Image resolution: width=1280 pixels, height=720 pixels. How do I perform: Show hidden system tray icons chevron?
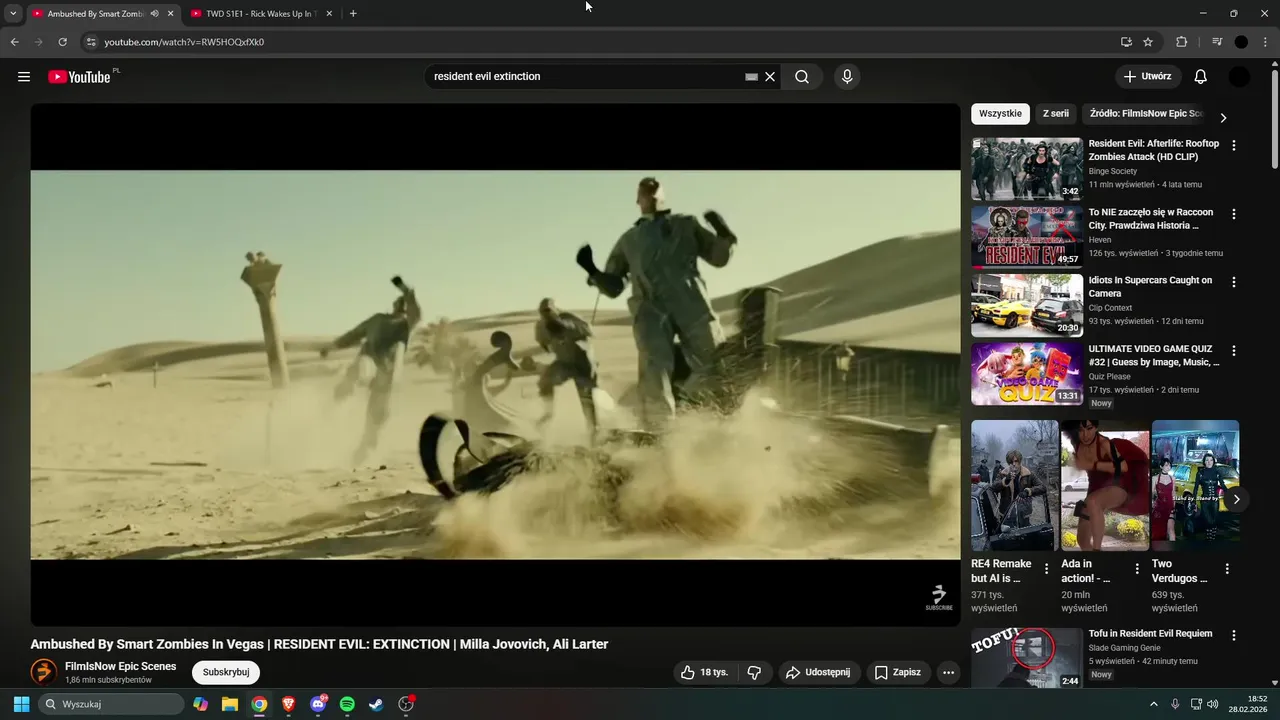click(1153, 704)
